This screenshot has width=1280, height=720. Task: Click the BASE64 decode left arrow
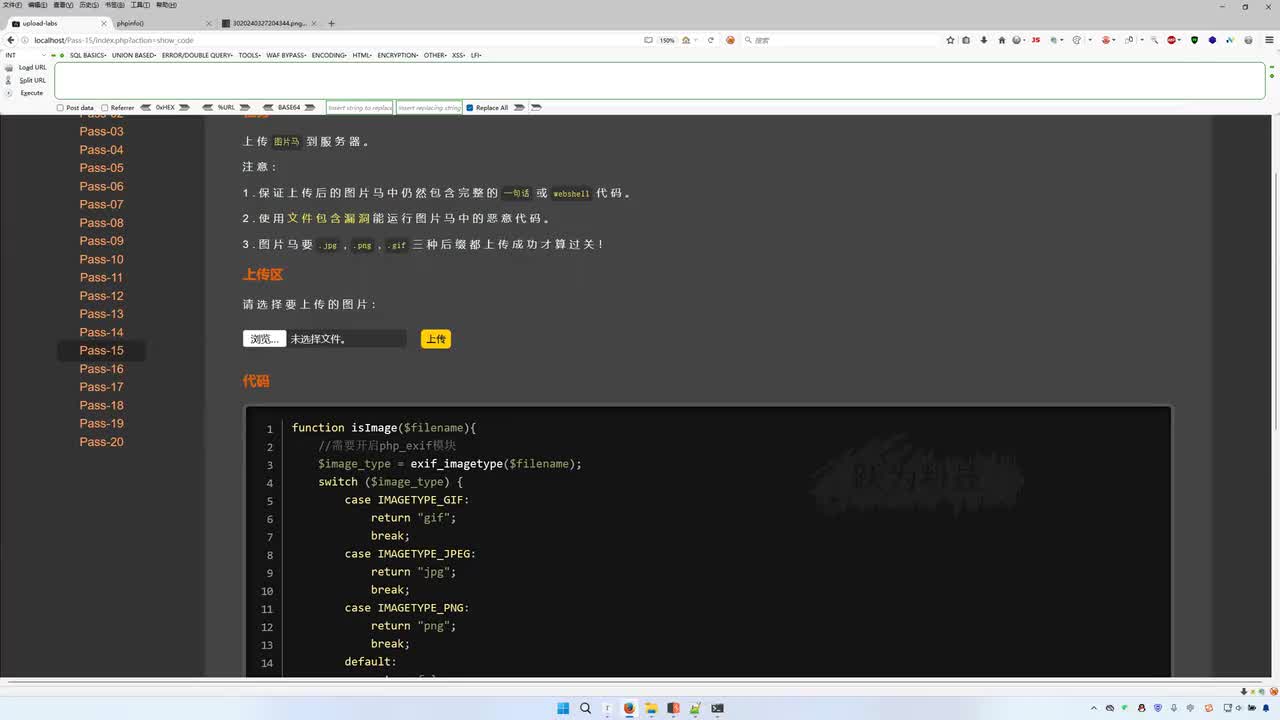point(269,108)
